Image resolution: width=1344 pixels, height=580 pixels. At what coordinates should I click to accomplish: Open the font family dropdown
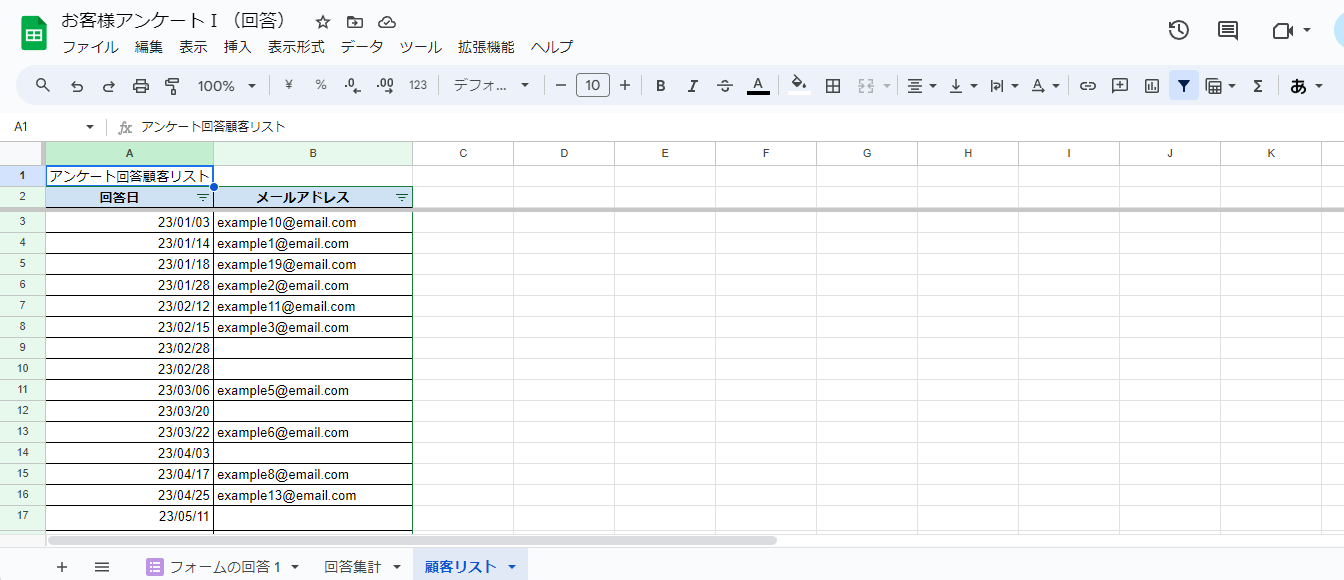tap(491, 86)
